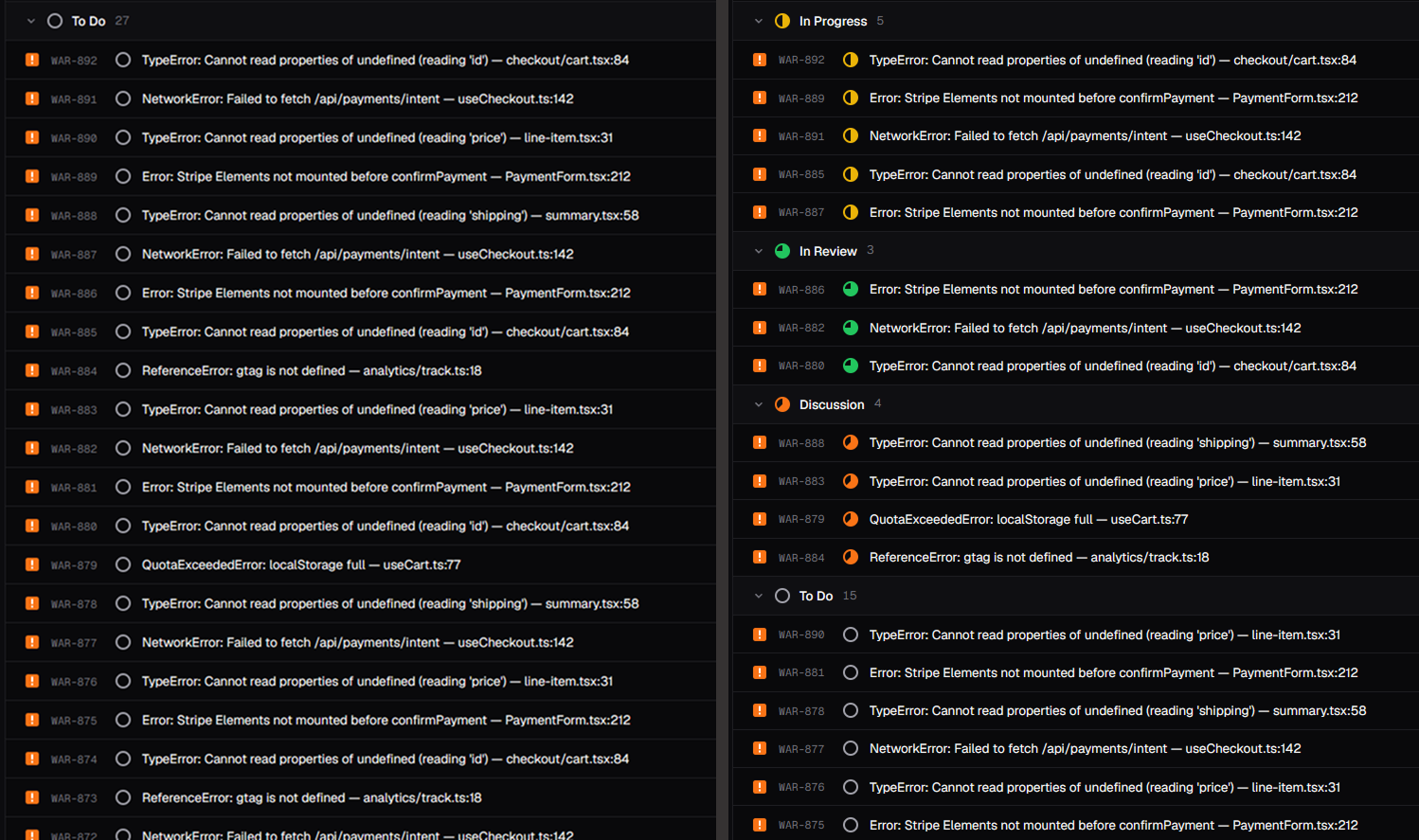
Task: Click urgent priority icon of WAR-884 in left pane
Action: 32,370
